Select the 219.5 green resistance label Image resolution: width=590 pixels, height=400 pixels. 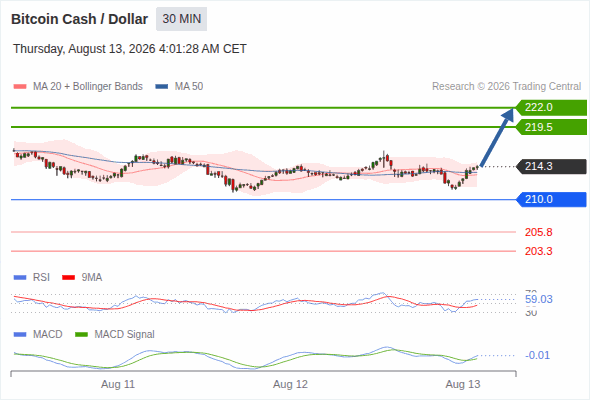551,127
